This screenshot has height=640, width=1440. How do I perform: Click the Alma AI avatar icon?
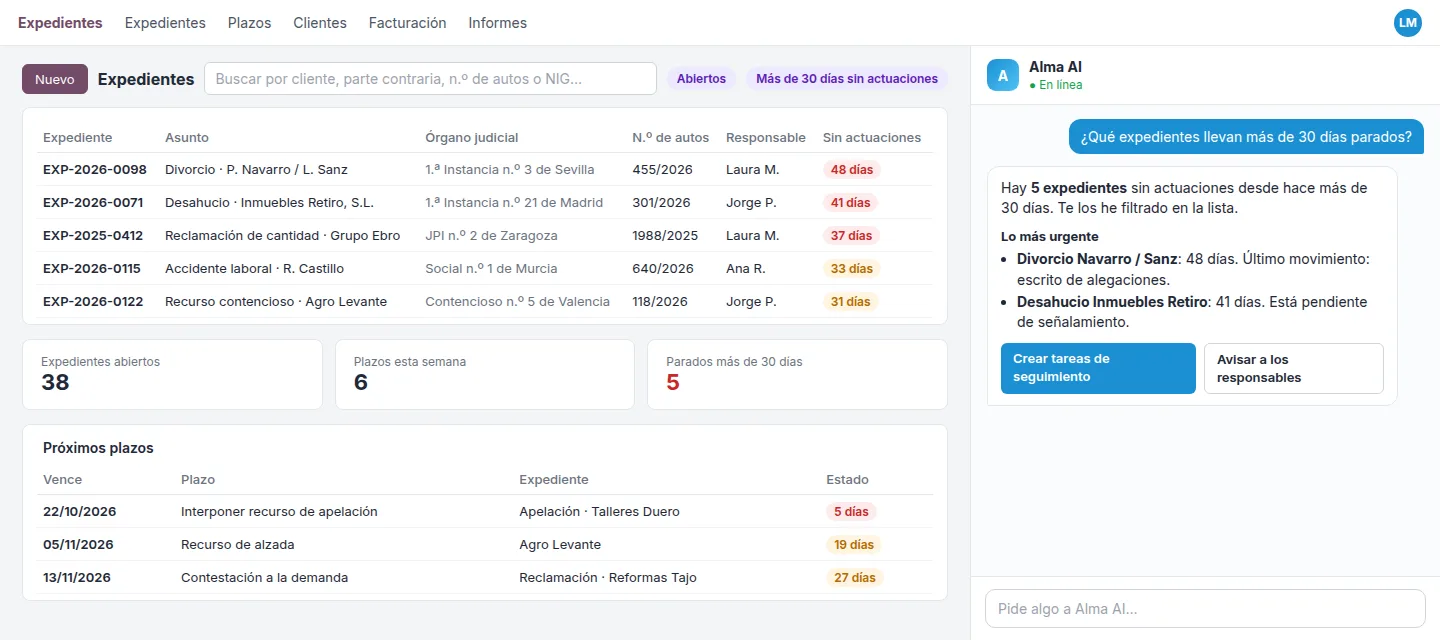[1003, 75]
